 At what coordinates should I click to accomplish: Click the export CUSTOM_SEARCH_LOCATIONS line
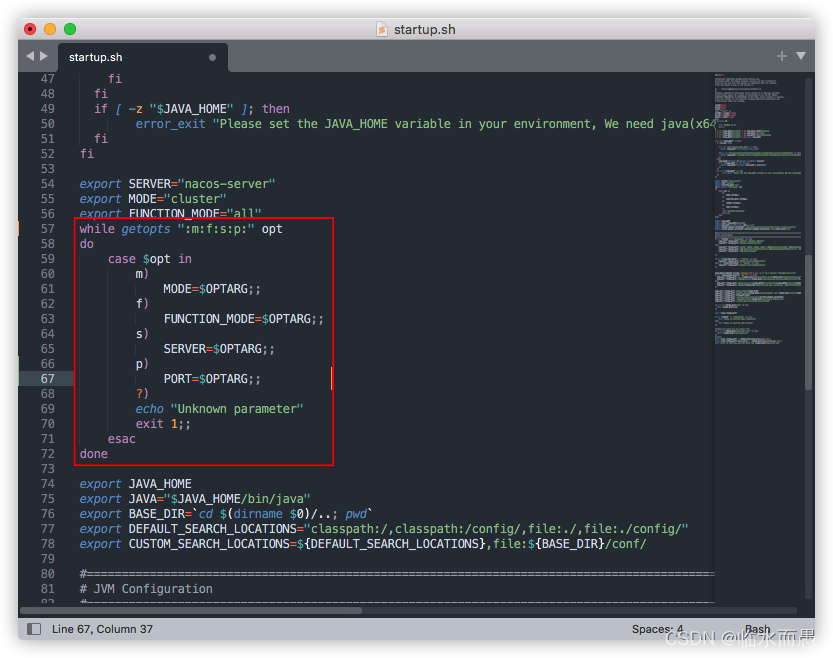363,544
